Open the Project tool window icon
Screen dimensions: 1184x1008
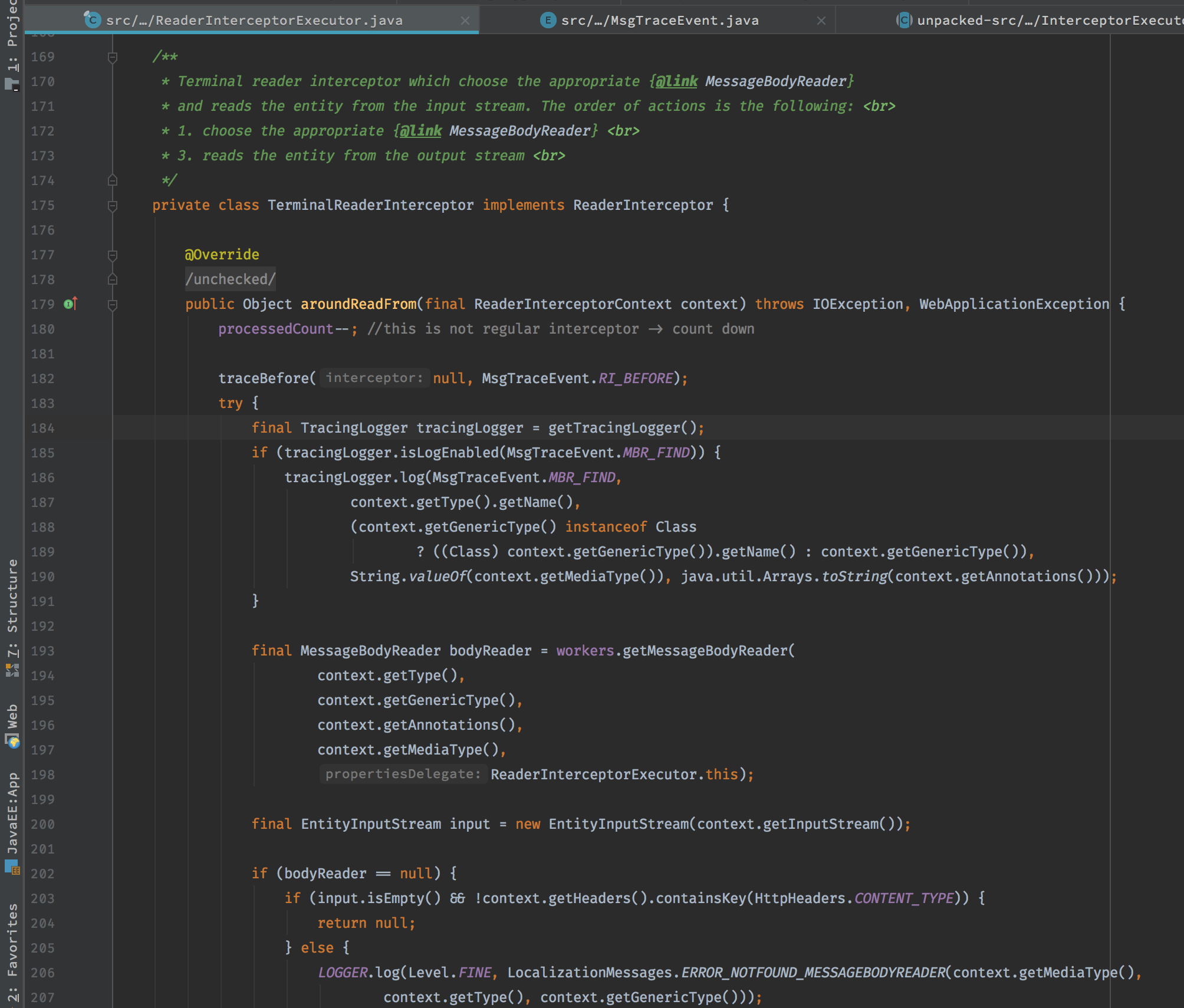(x=12, y=84)
